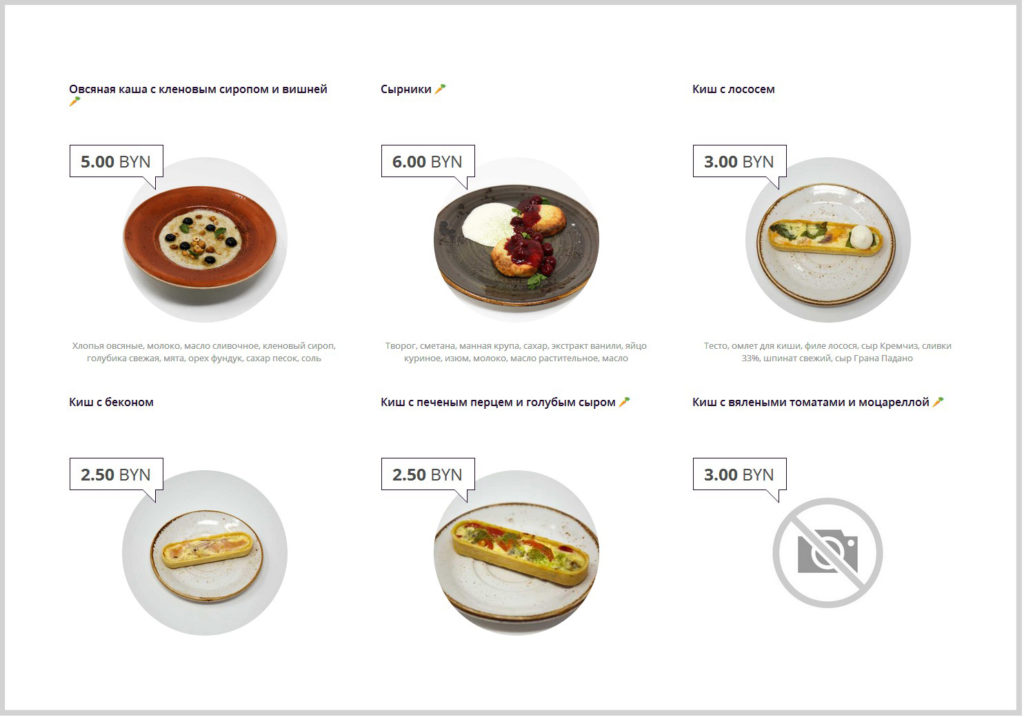Click the 5.00 BYN price tag
Viewport: 1024px width, 717px height.
point(115,161)
